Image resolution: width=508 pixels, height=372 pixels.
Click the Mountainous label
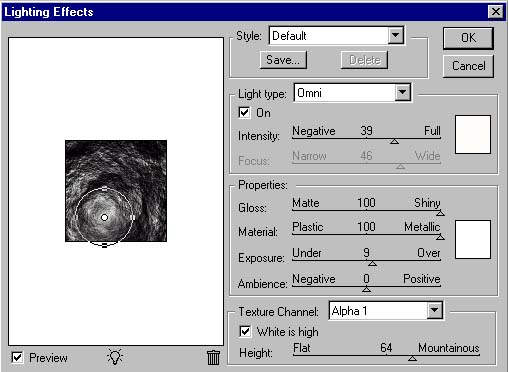(449, 348)
